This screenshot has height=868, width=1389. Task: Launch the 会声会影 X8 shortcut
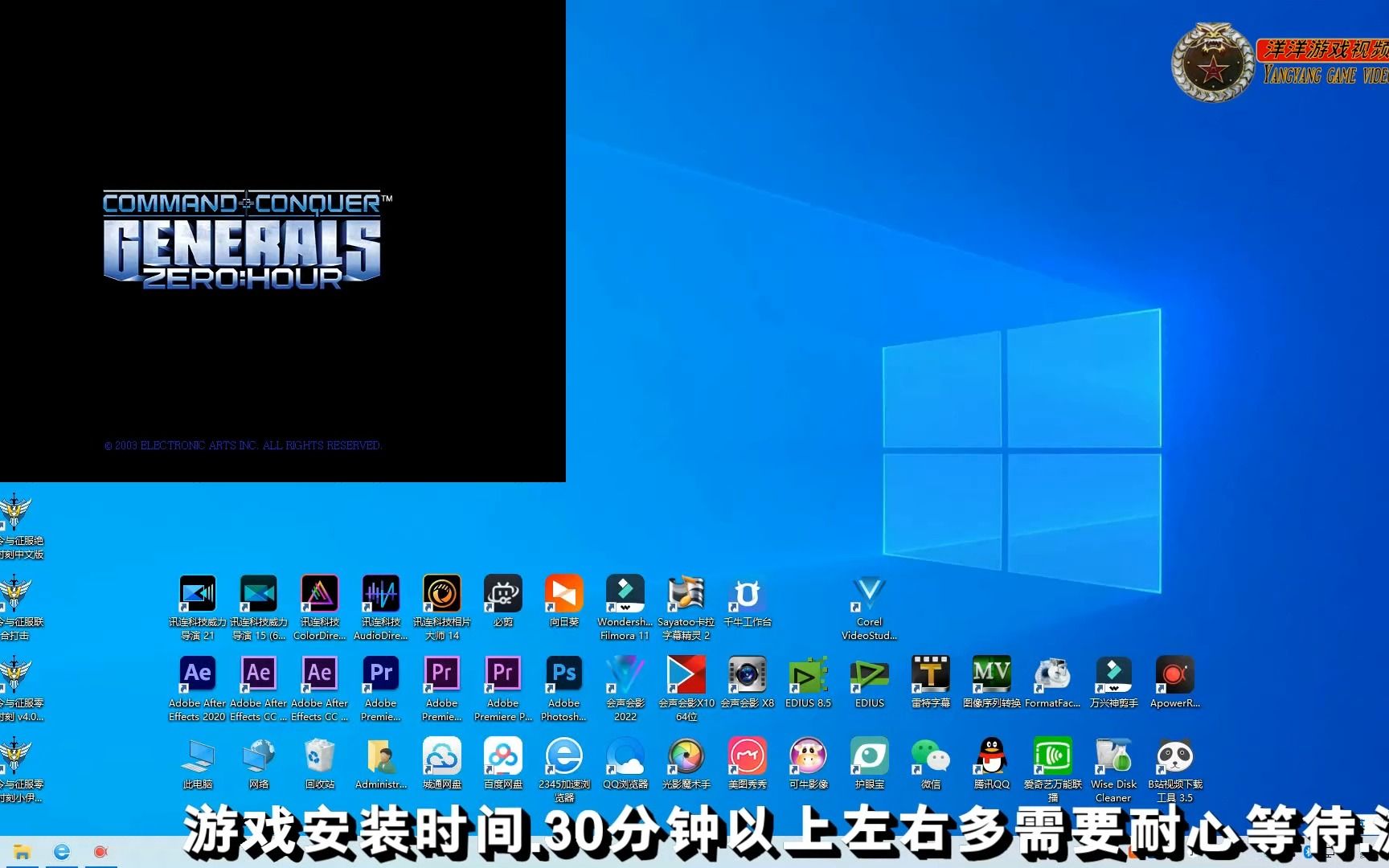tap(748, 682)
